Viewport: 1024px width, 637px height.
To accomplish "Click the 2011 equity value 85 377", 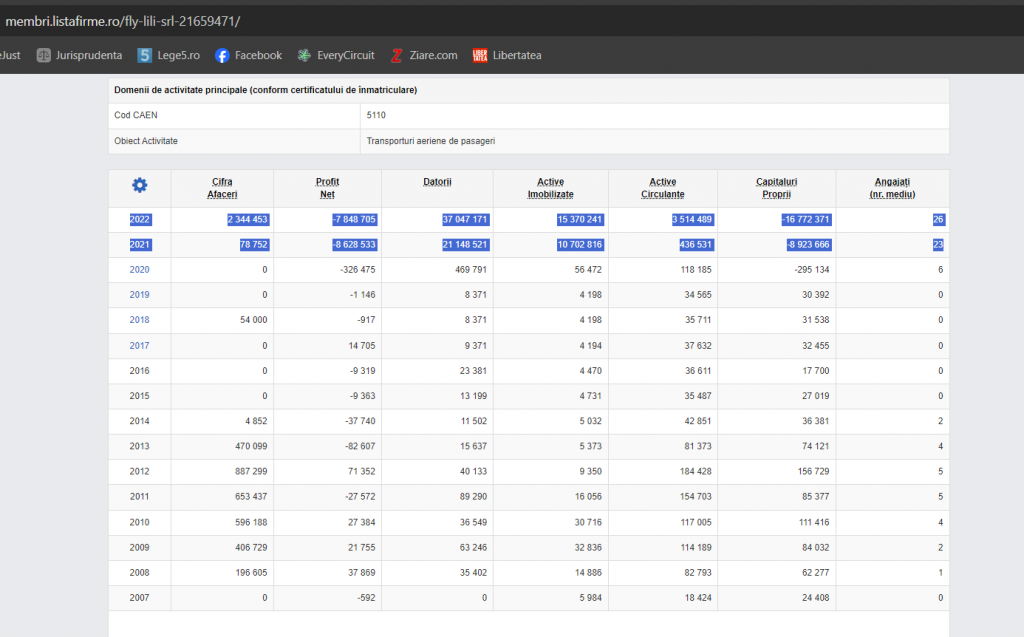I will (816, 497).
